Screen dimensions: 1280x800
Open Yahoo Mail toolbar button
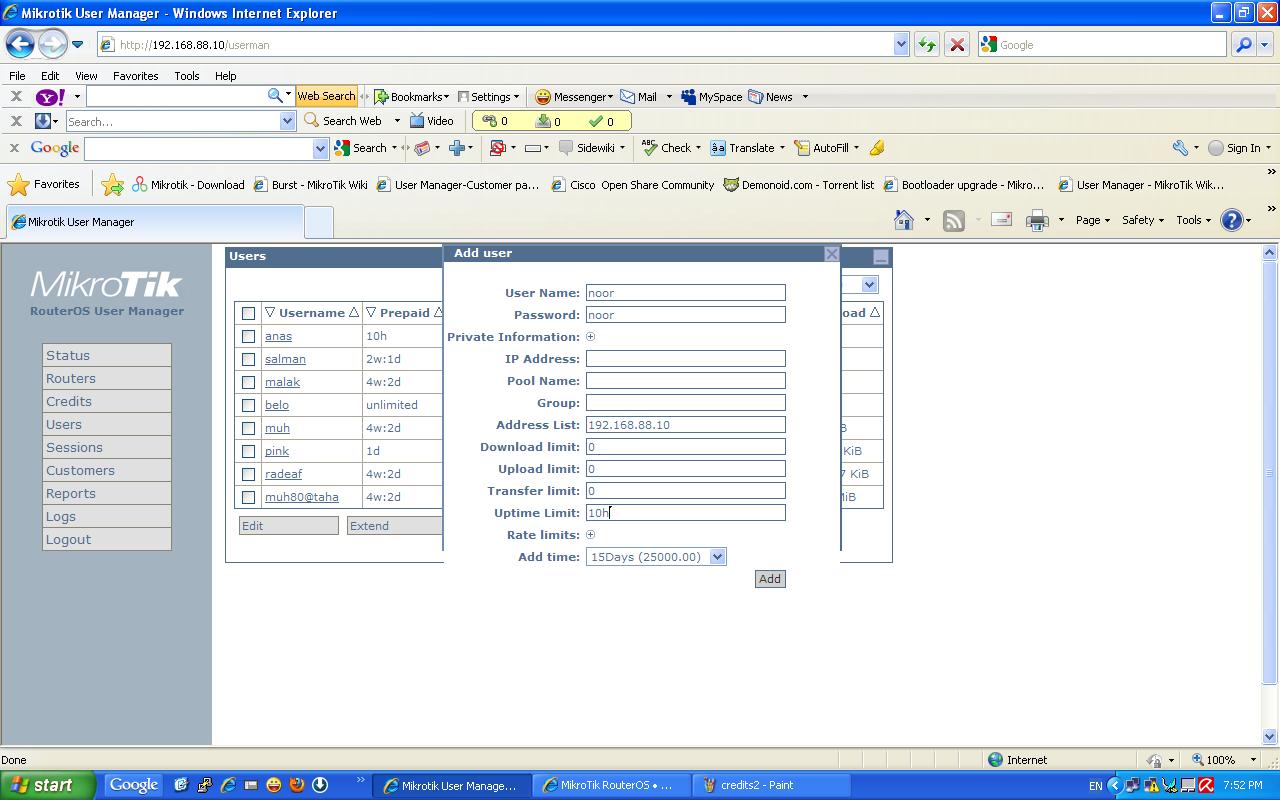pyautogui.click(x=640, y=97)
